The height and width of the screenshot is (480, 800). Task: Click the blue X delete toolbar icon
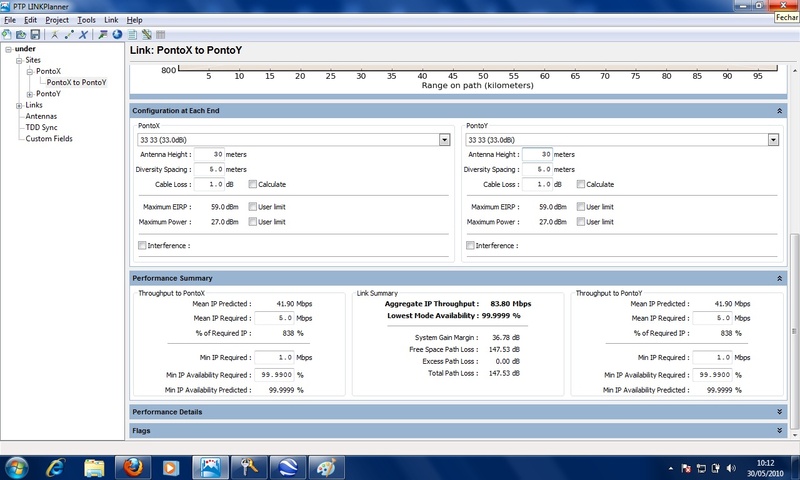82,34
